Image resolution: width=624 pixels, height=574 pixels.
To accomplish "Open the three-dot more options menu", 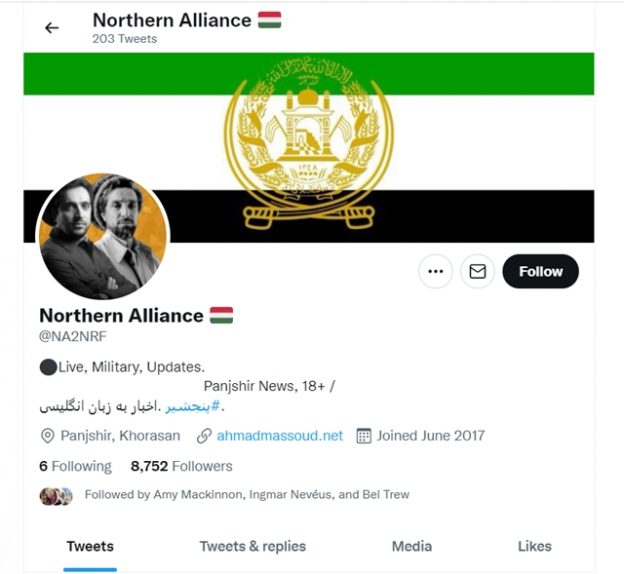I will point(435,271).
